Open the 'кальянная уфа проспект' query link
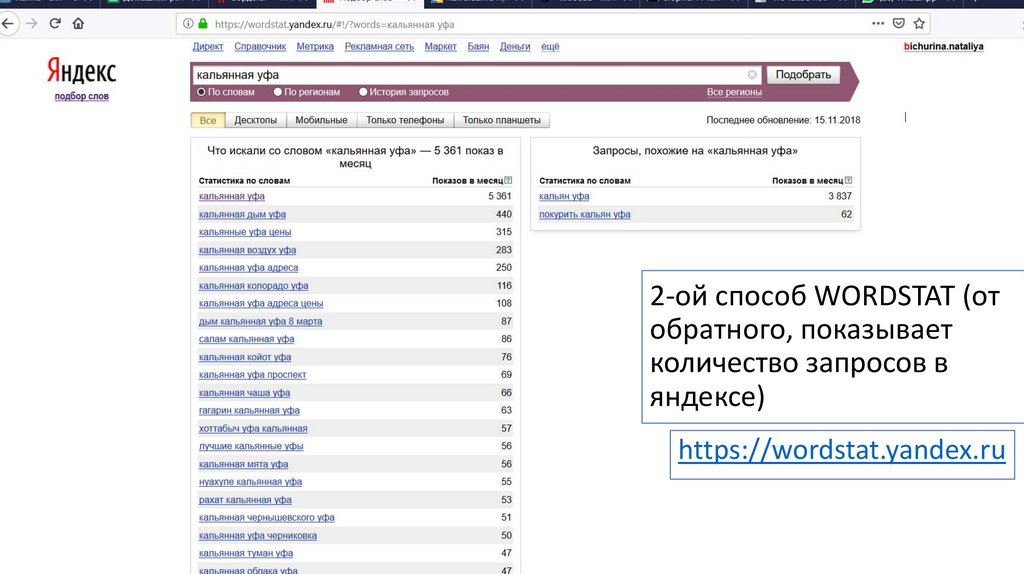Image resolution: width=1024 pixels, height=574 pixels. (252, 375)
